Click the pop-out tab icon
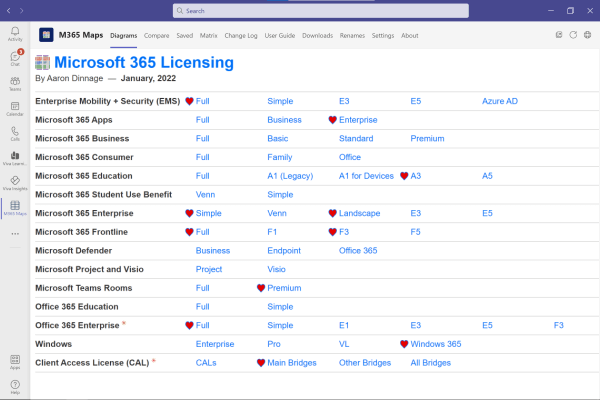This screenshot has width=600, height=400. 559,35
